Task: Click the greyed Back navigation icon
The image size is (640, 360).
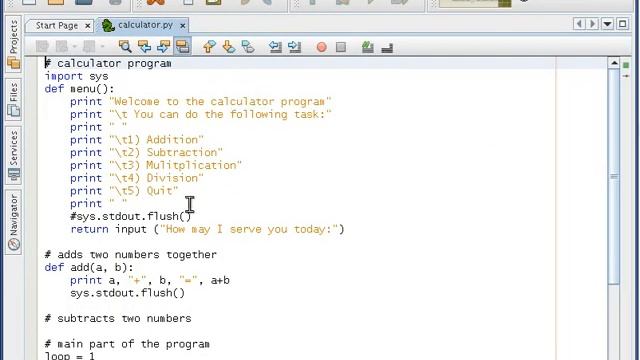Action: click(x=62, y=47)
